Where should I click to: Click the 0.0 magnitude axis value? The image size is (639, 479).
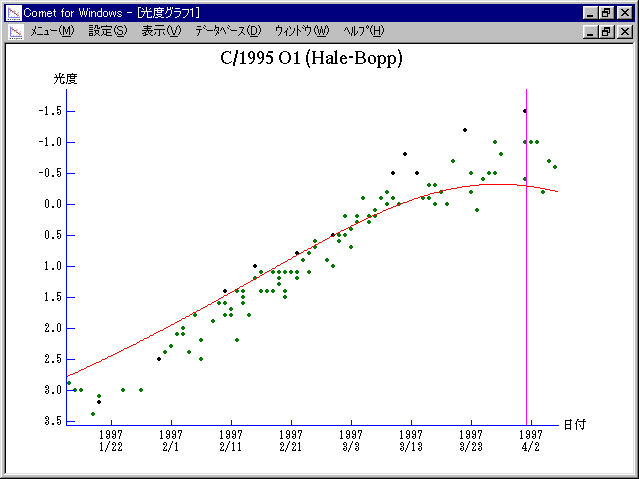[53, 204]
